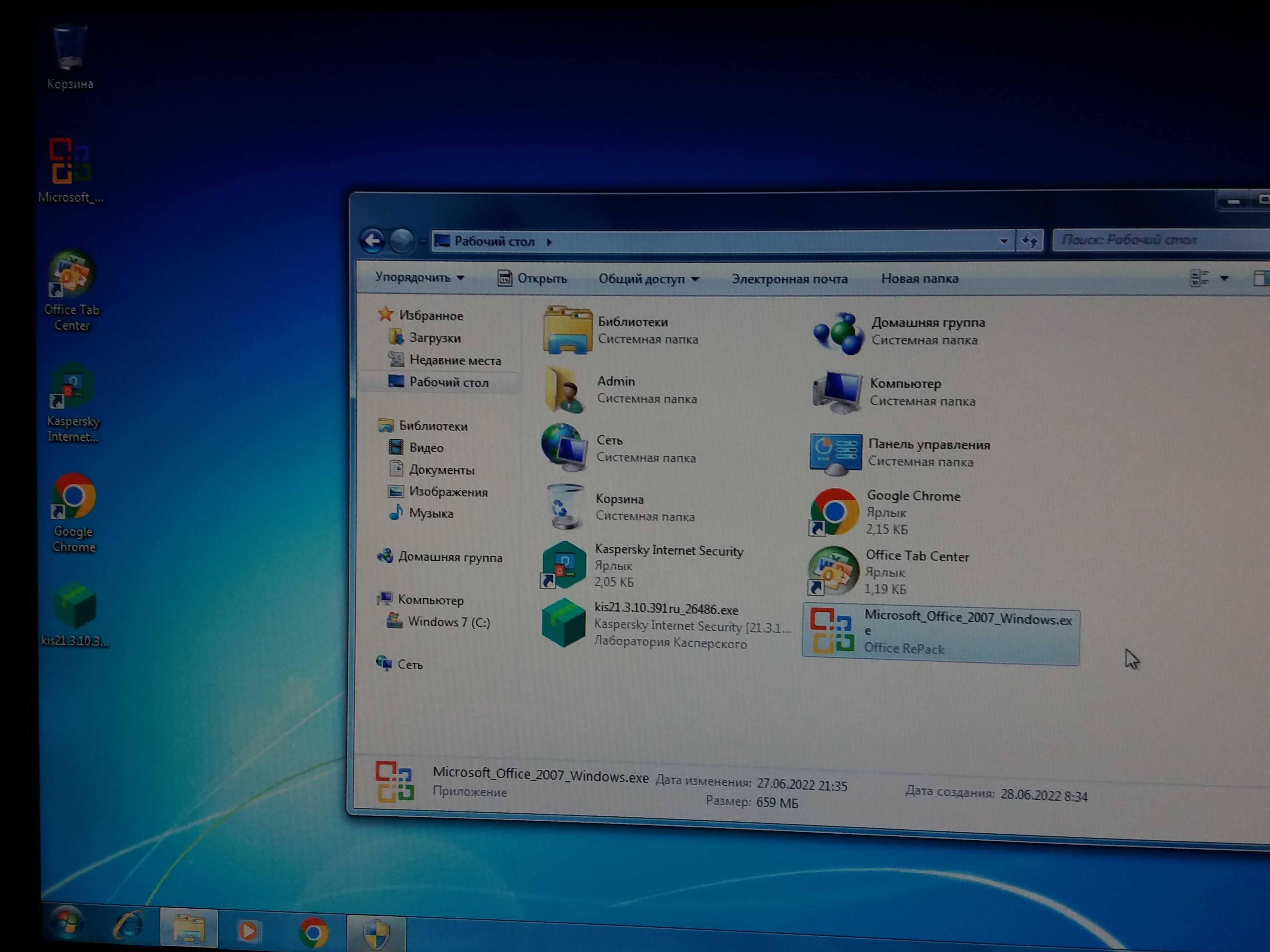Select the 'Admin' user folder icon

point(565,390)
